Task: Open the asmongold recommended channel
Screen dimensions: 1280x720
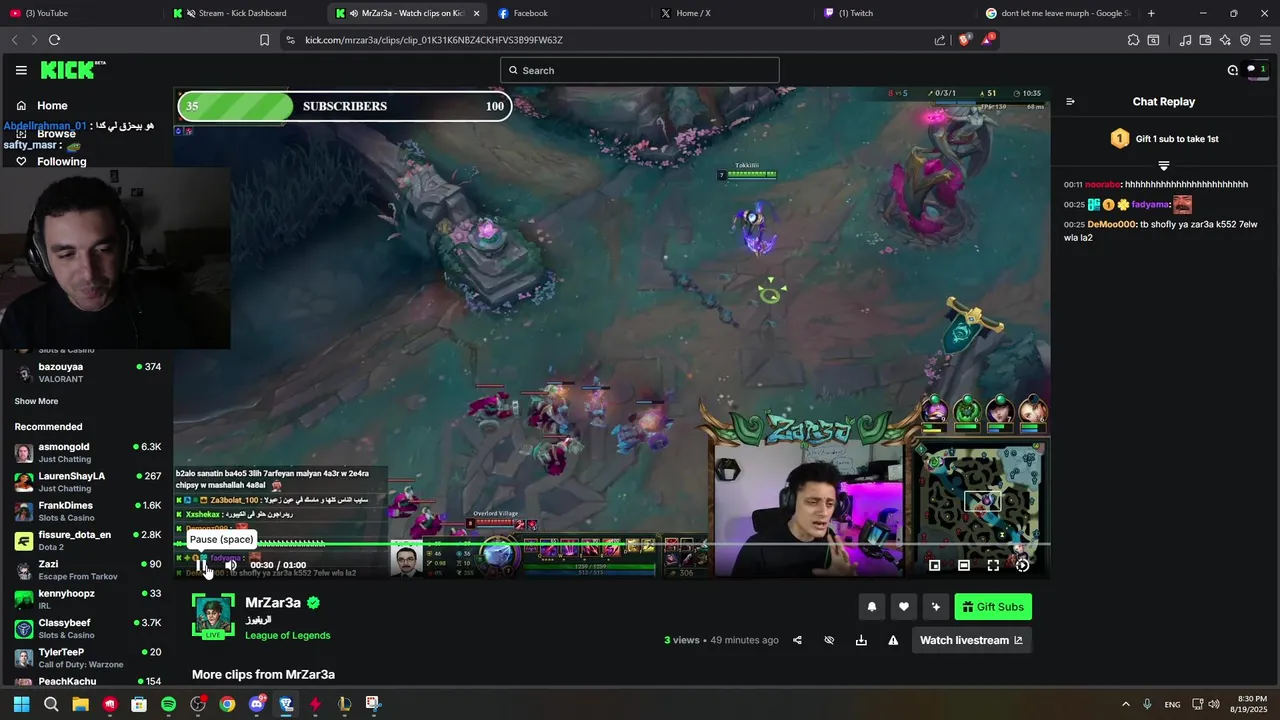Action: tap(87, 453)
